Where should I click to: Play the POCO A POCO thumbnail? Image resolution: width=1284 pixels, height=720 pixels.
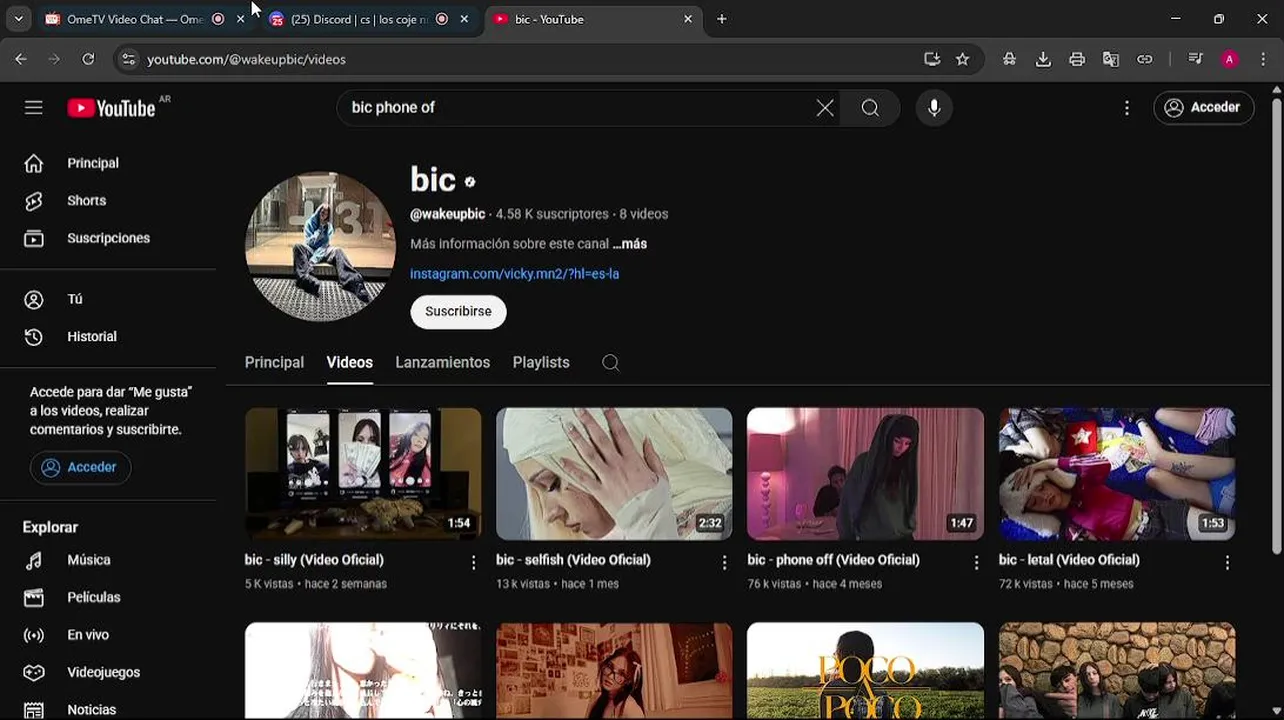[865, 671]
